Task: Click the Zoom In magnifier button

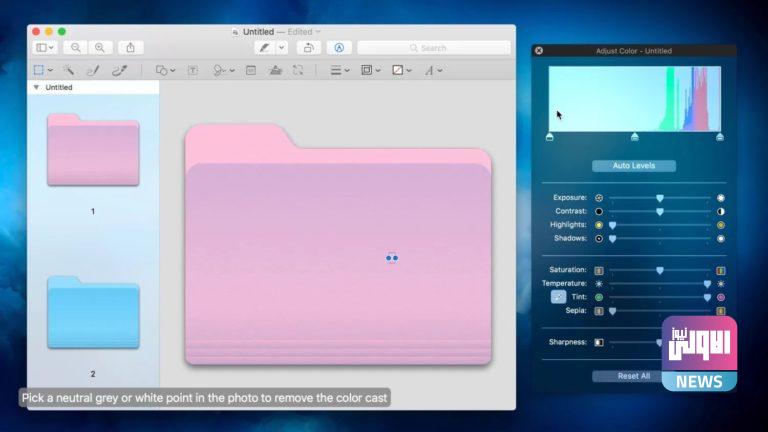Action: tap(100, 47)
